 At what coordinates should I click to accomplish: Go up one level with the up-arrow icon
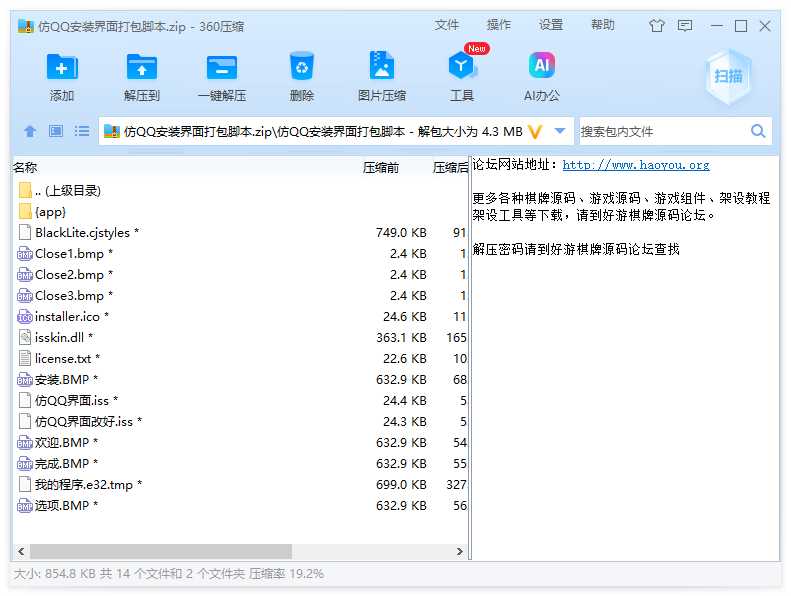30,131
